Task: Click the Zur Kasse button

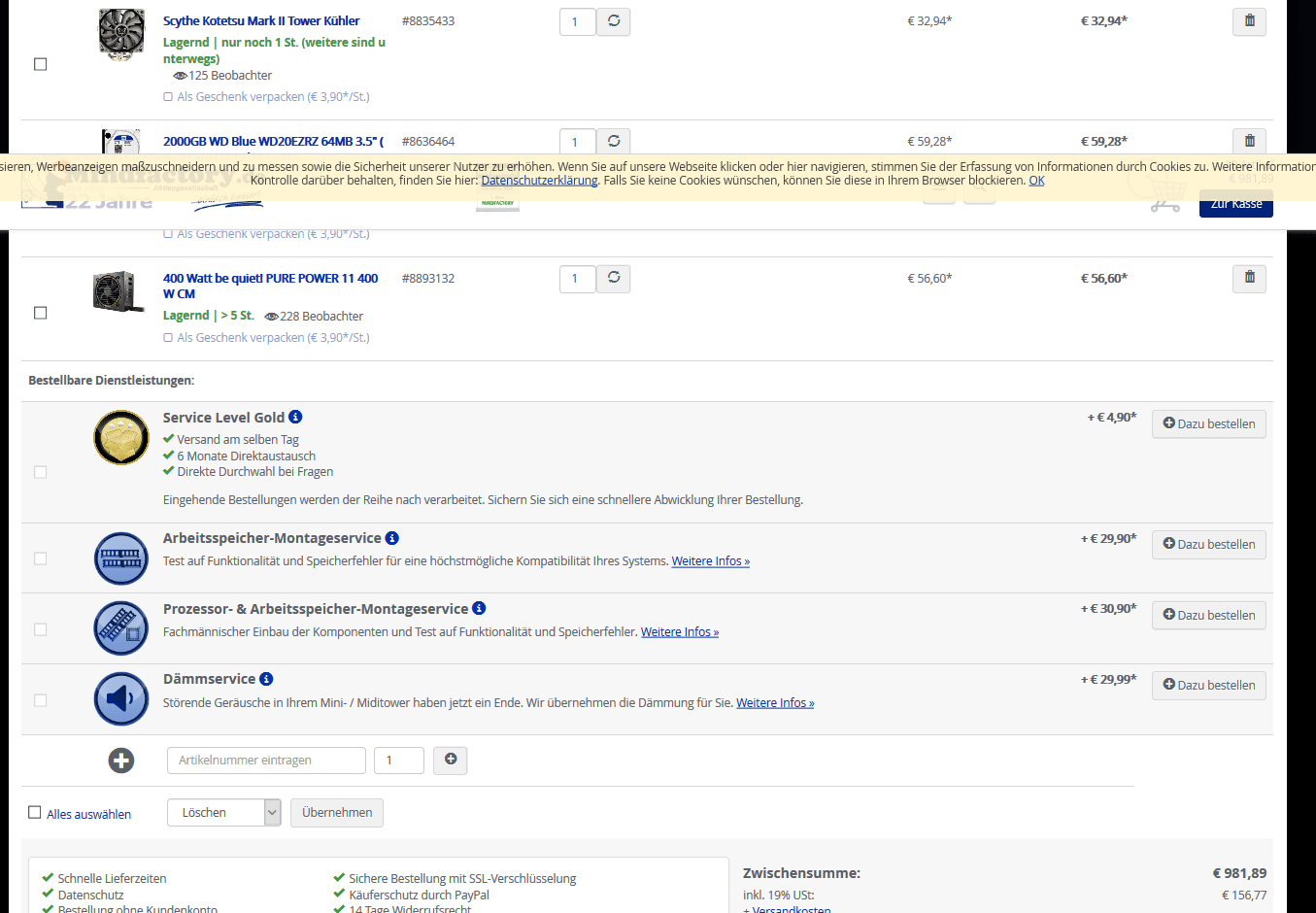Action: coord(1236,203)
